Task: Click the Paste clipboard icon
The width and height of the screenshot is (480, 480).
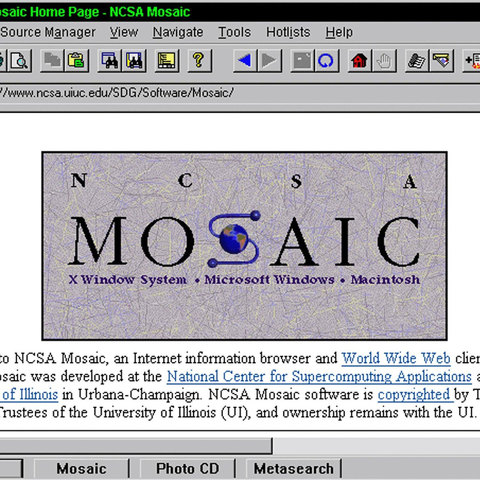Action: pos(77,61)
